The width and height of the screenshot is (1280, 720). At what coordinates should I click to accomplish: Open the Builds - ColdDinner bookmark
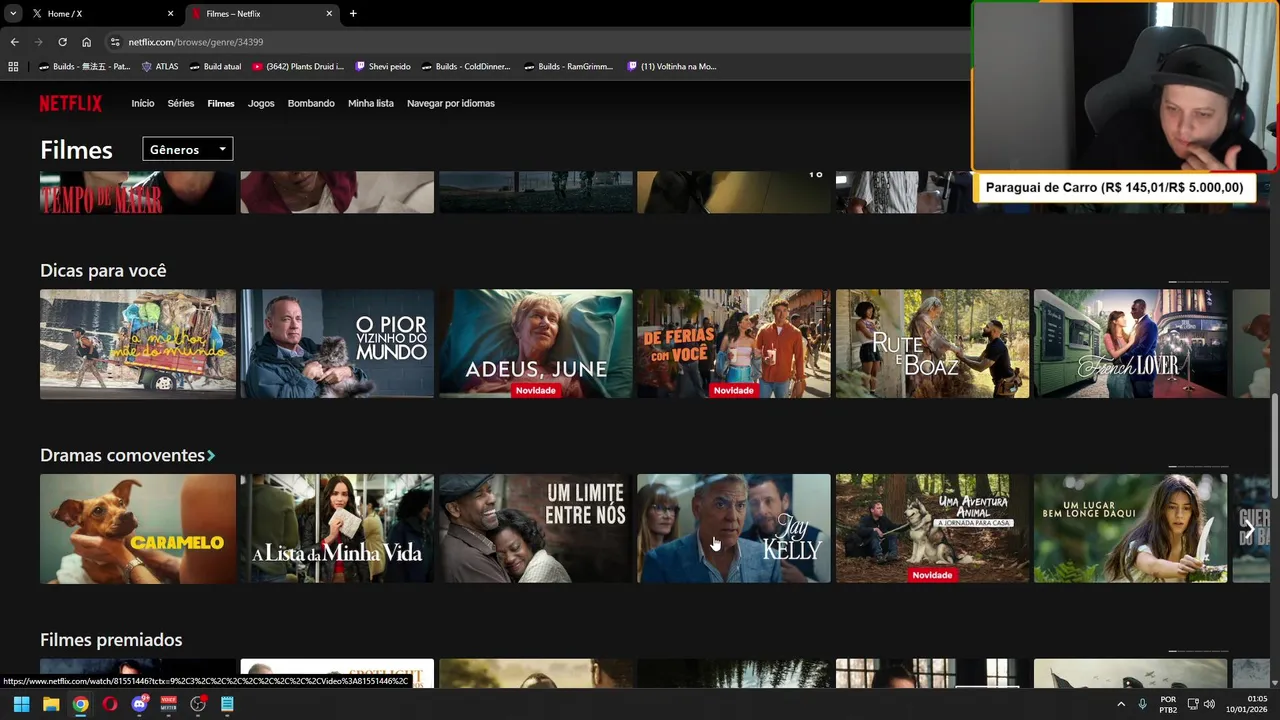pyautogui.click(x=466, y=67)
